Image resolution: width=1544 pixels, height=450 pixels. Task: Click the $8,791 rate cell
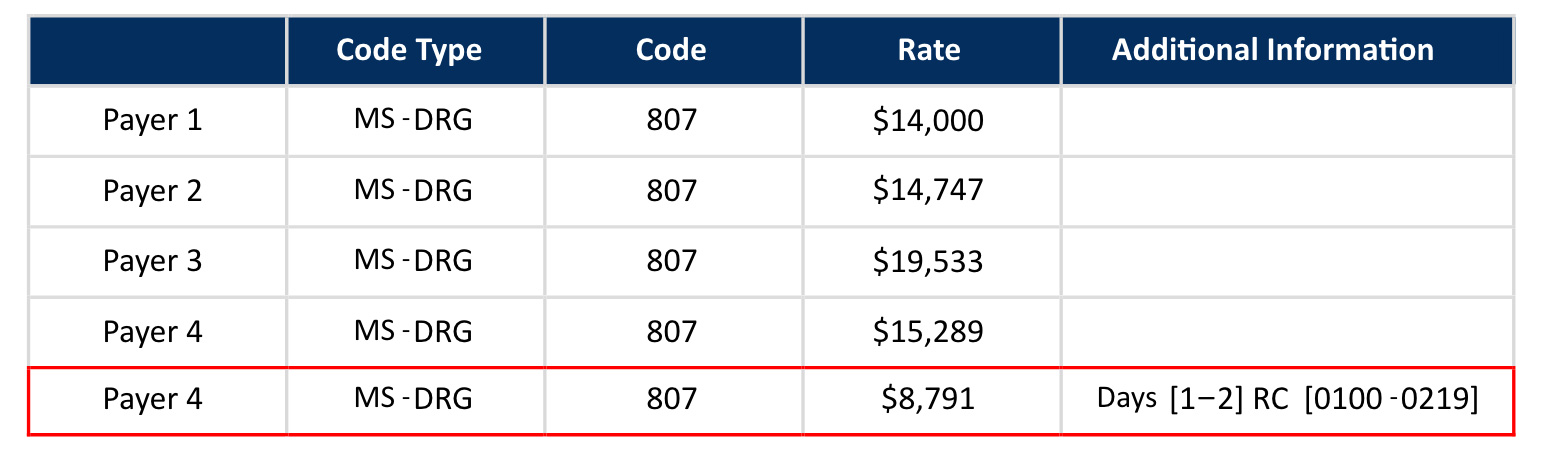[x=928, y=399]
